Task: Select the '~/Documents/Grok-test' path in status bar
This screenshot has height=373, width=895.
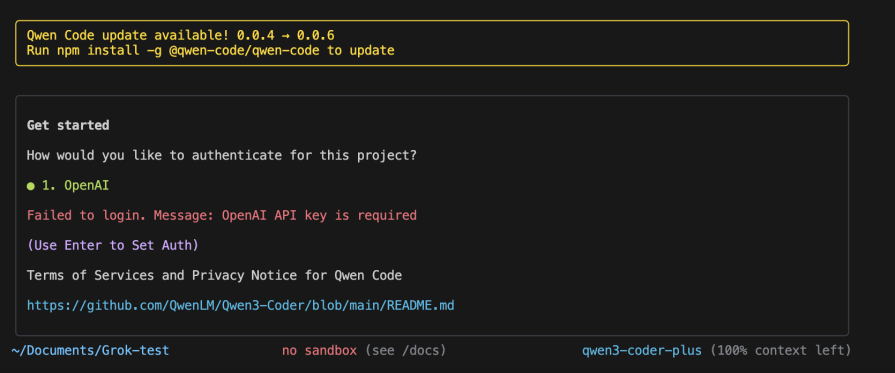Action: click(90, 350)
